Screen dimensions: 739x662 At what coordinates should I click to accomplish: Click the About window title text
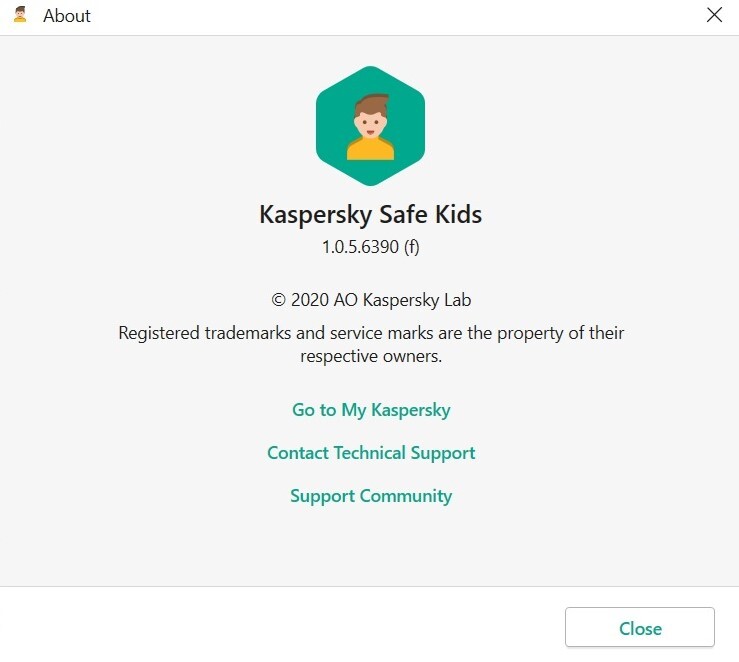click(66, 16)
